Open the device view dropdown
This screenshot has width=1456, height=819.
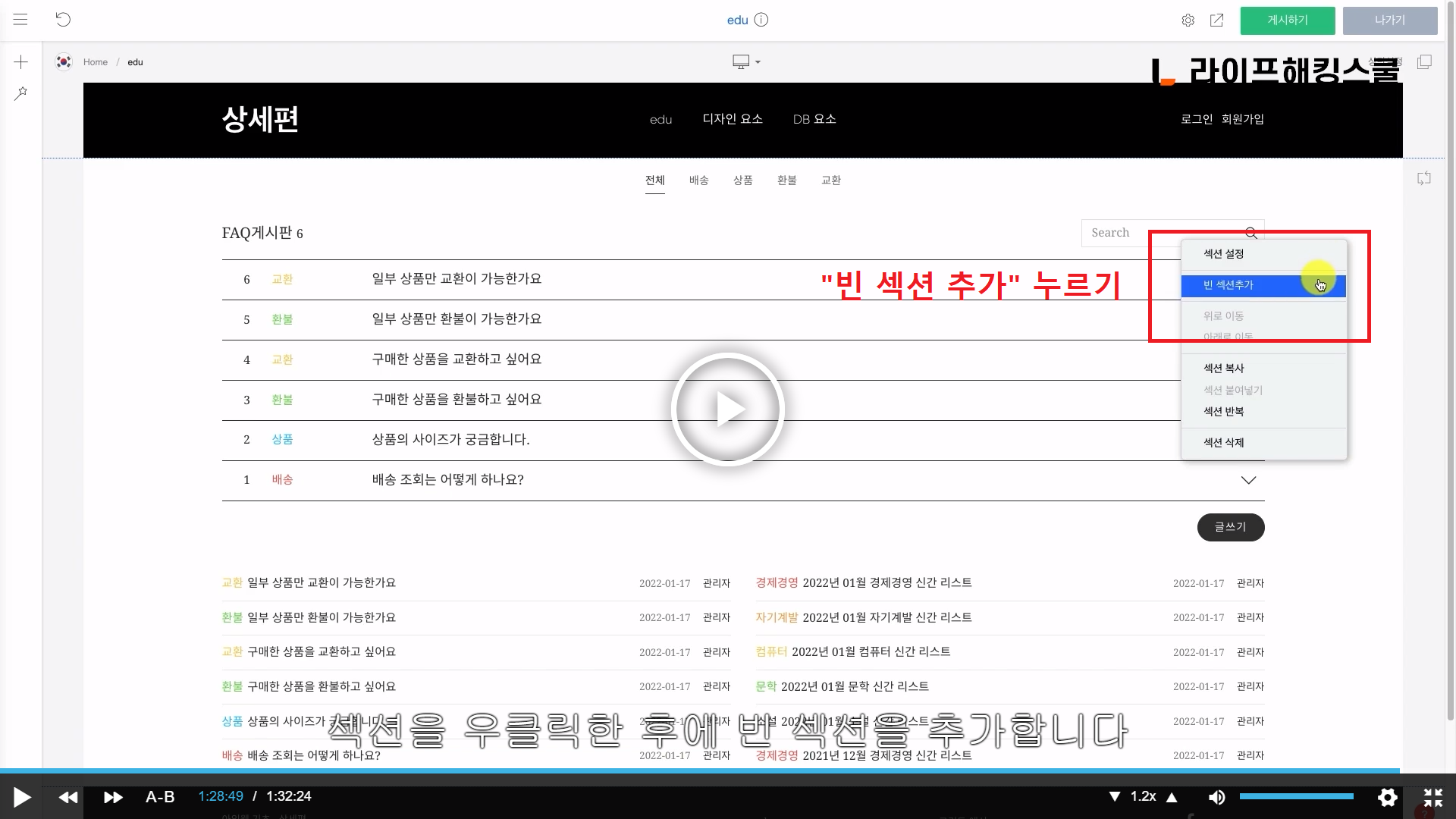coord(746,62)
